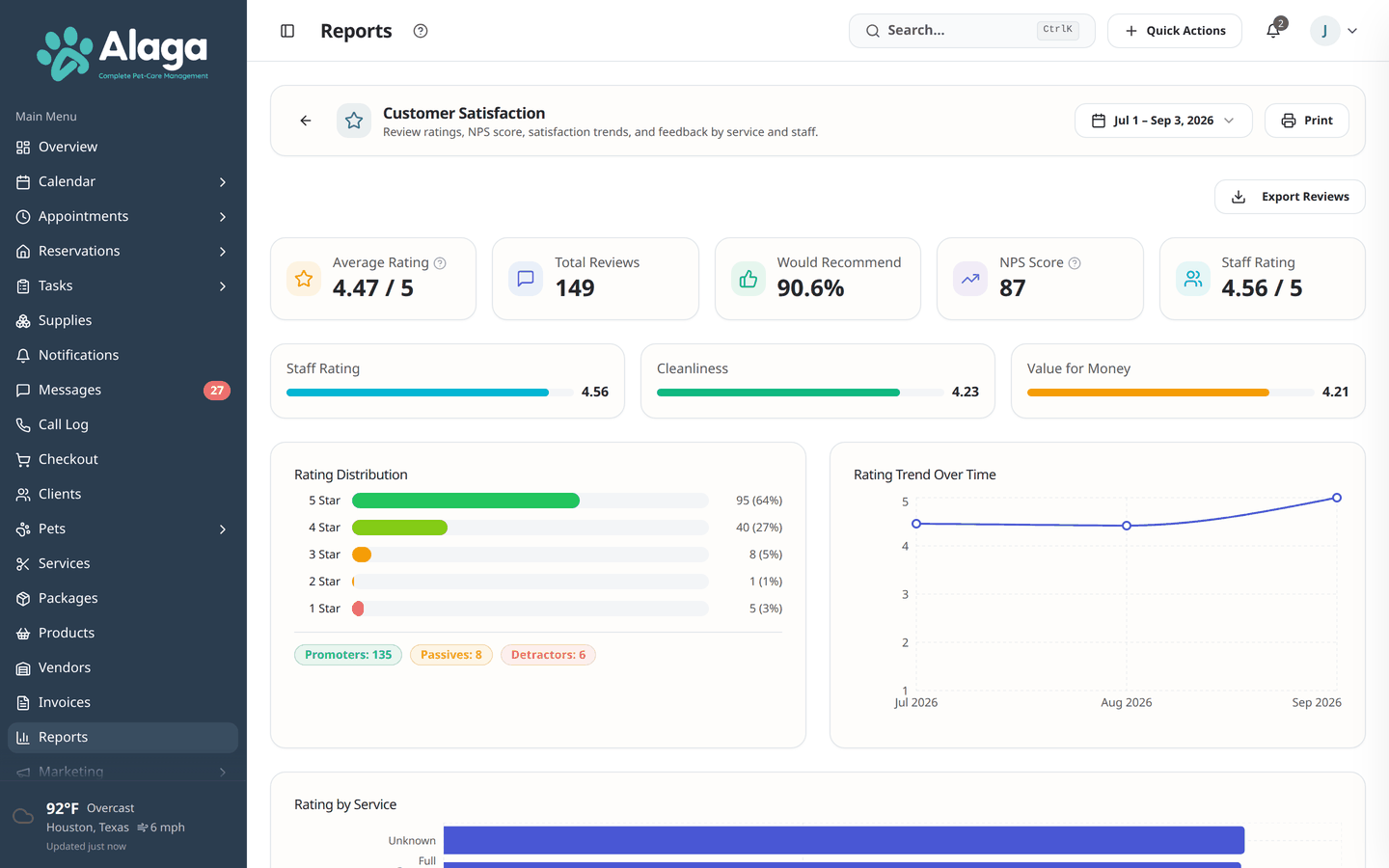Click the Would Recommend thumbs-up icon

click(x=749, y=279)
